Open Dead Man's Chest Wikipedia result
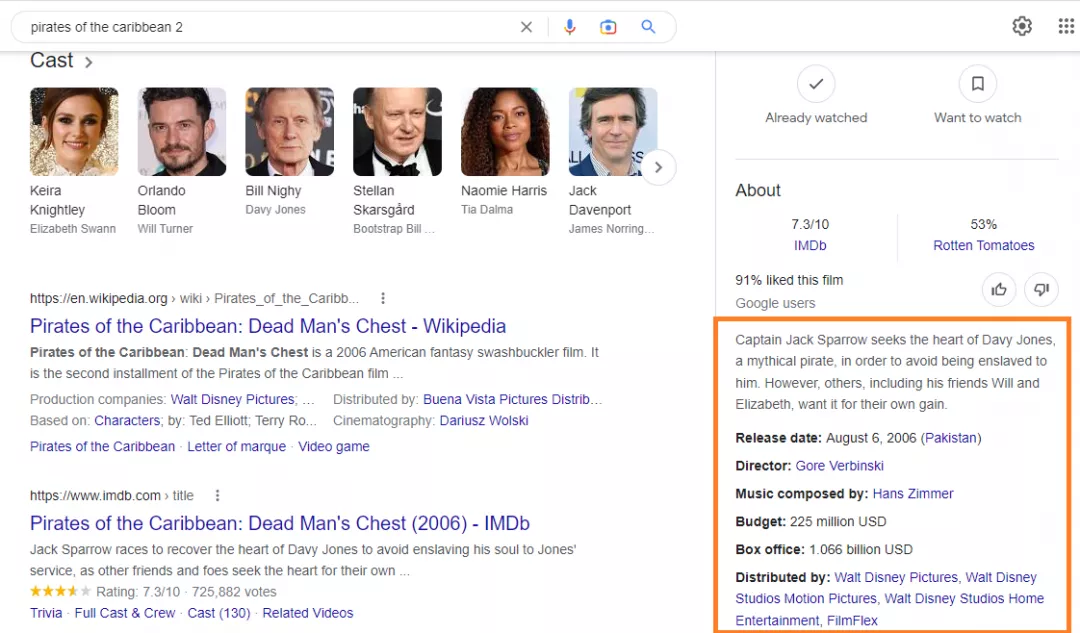The height and width of the screenshot is (633, 1080). coord(268,326)
